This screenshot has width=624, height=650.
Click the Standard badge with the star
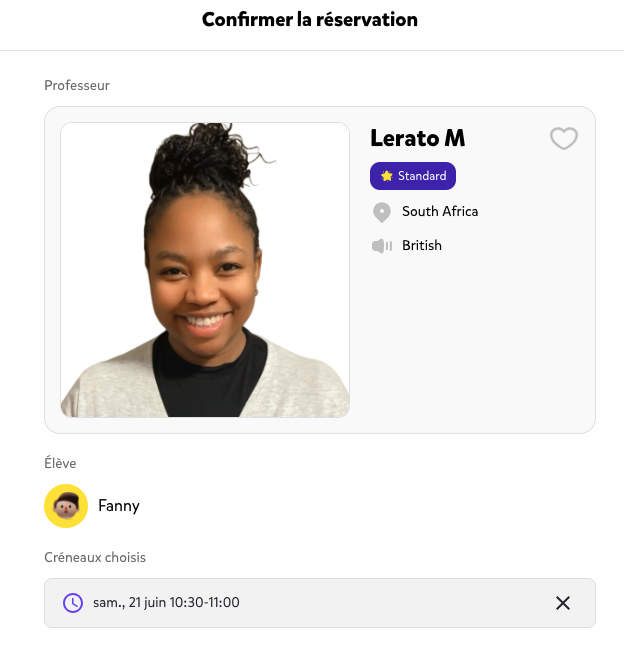(413, 176)
